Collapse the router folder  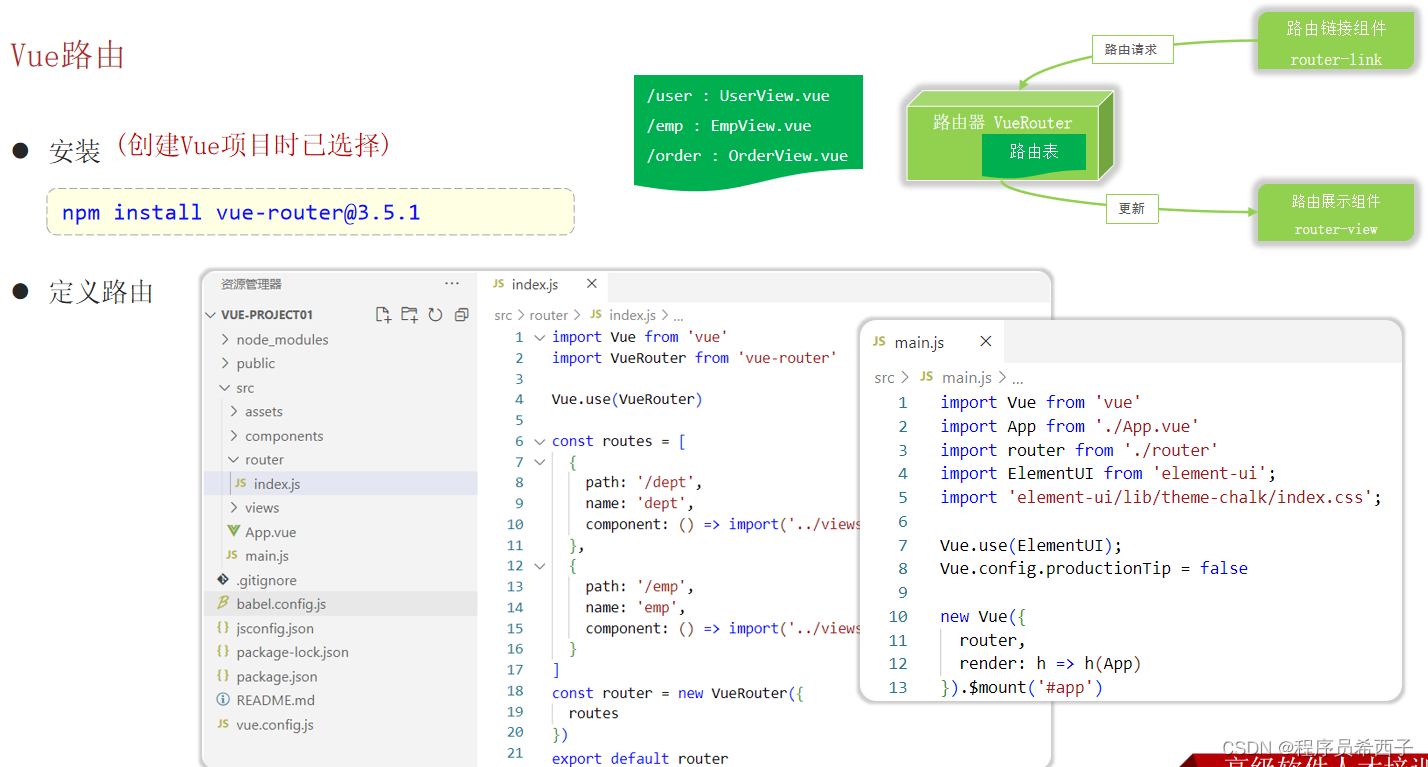pos(234,460)
